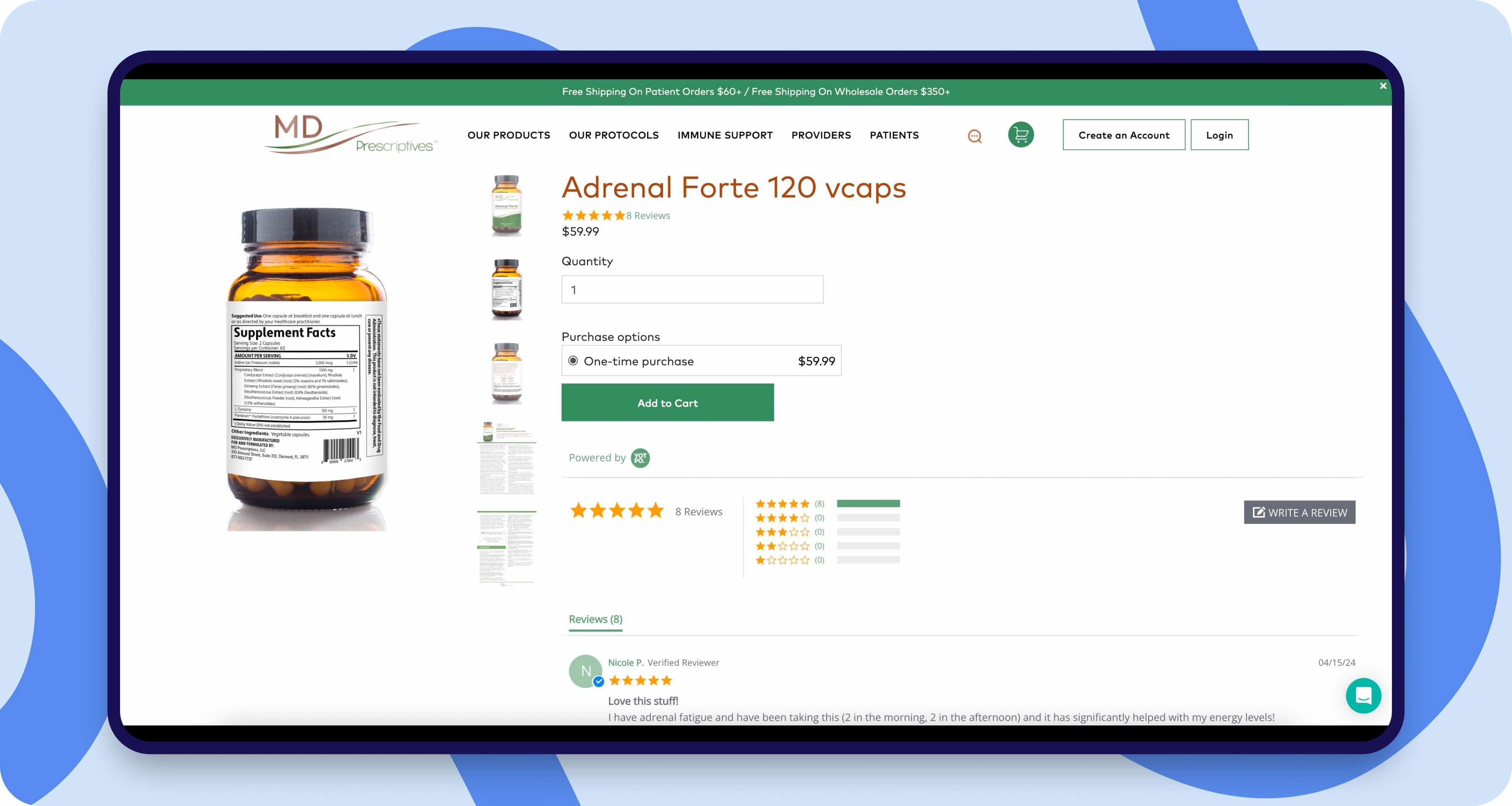Open the 8 Reviews link under the title
Screen dimensions: 1512x806
648,215
